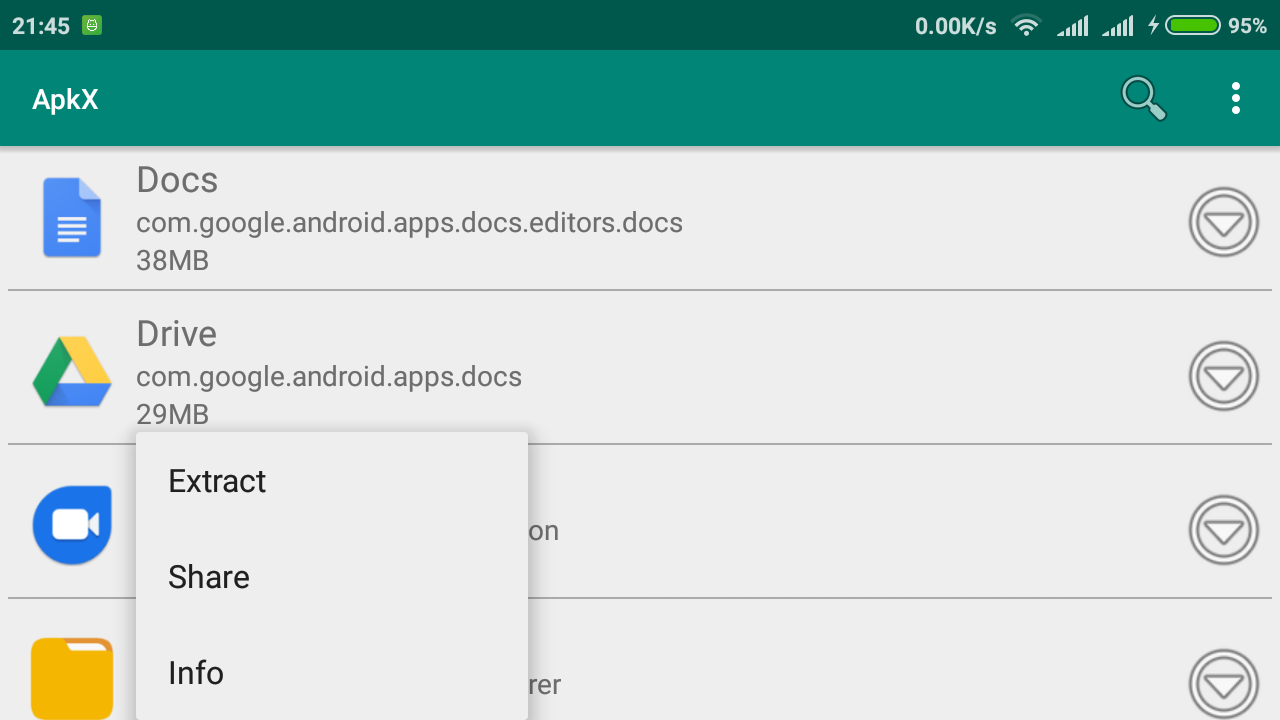Tap the Wi-Fi status icon

click(1026, 26)
